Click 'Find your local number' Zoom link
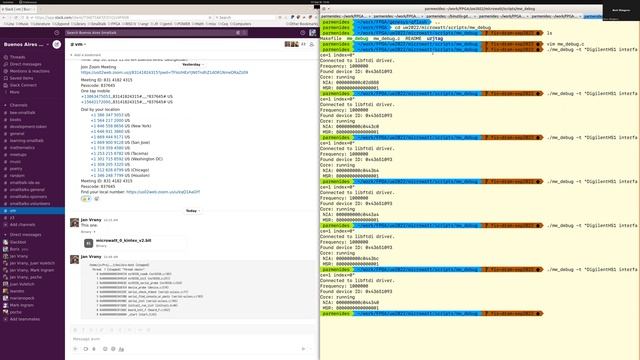The image size is (640, 360). (x=163, y=192)
